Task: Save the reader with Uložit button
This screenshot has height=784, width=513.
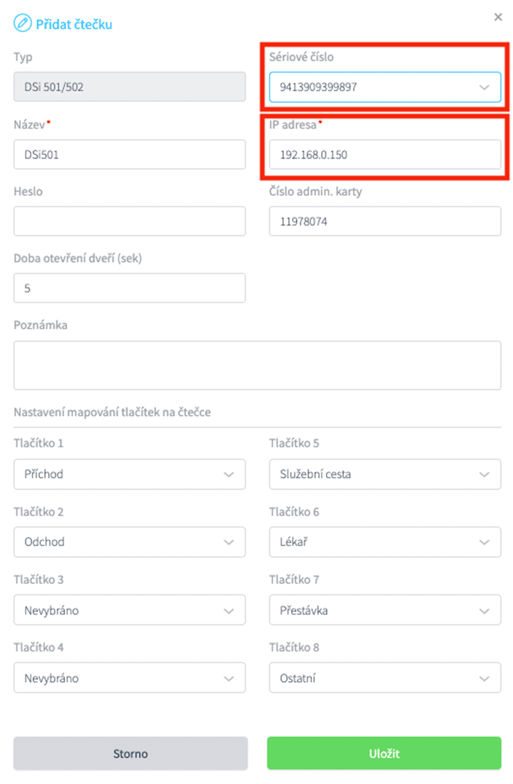Action: 384,754
